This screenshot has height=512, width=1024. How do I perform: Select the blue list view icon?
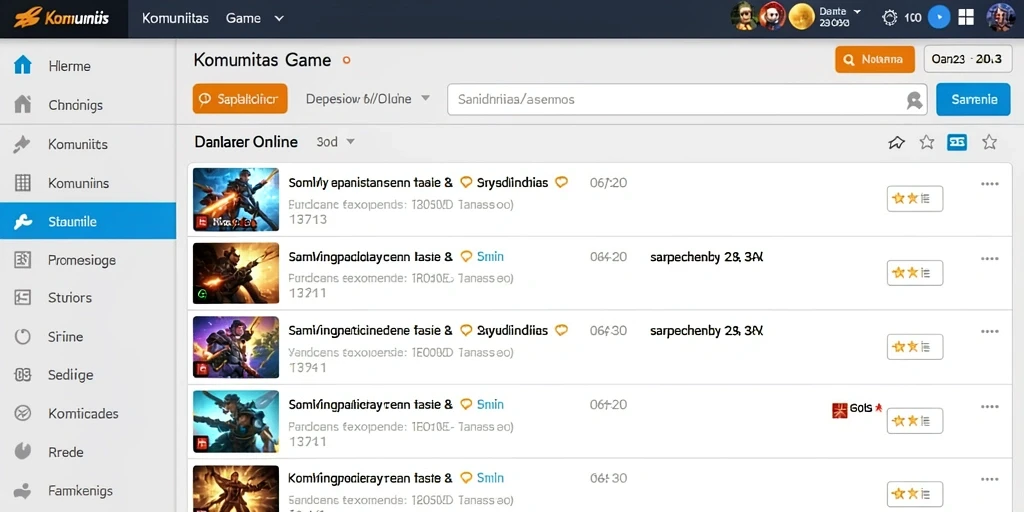point(957,142)
